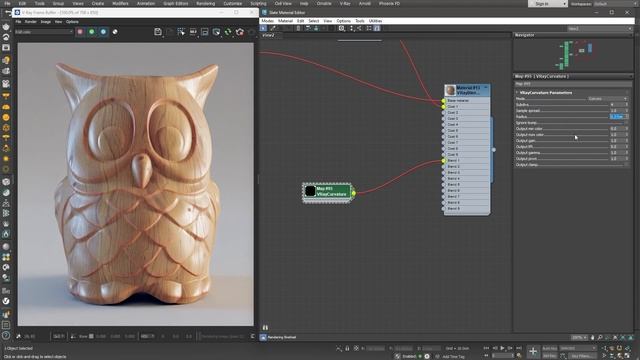Click the teapot render icon in frame buffer

click(x=240, y=32)
